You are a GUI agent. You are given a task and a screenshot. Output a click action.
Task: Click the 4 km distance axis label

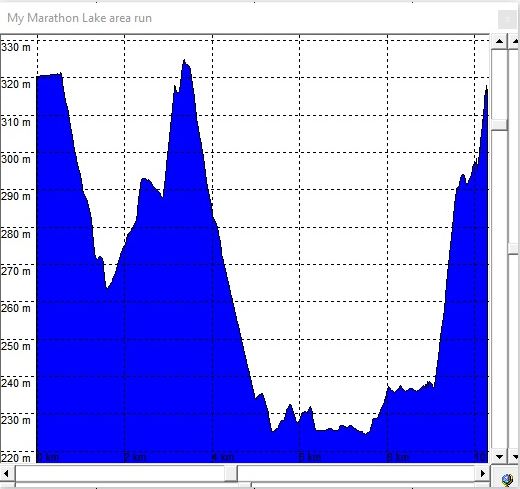pos(223,457)
